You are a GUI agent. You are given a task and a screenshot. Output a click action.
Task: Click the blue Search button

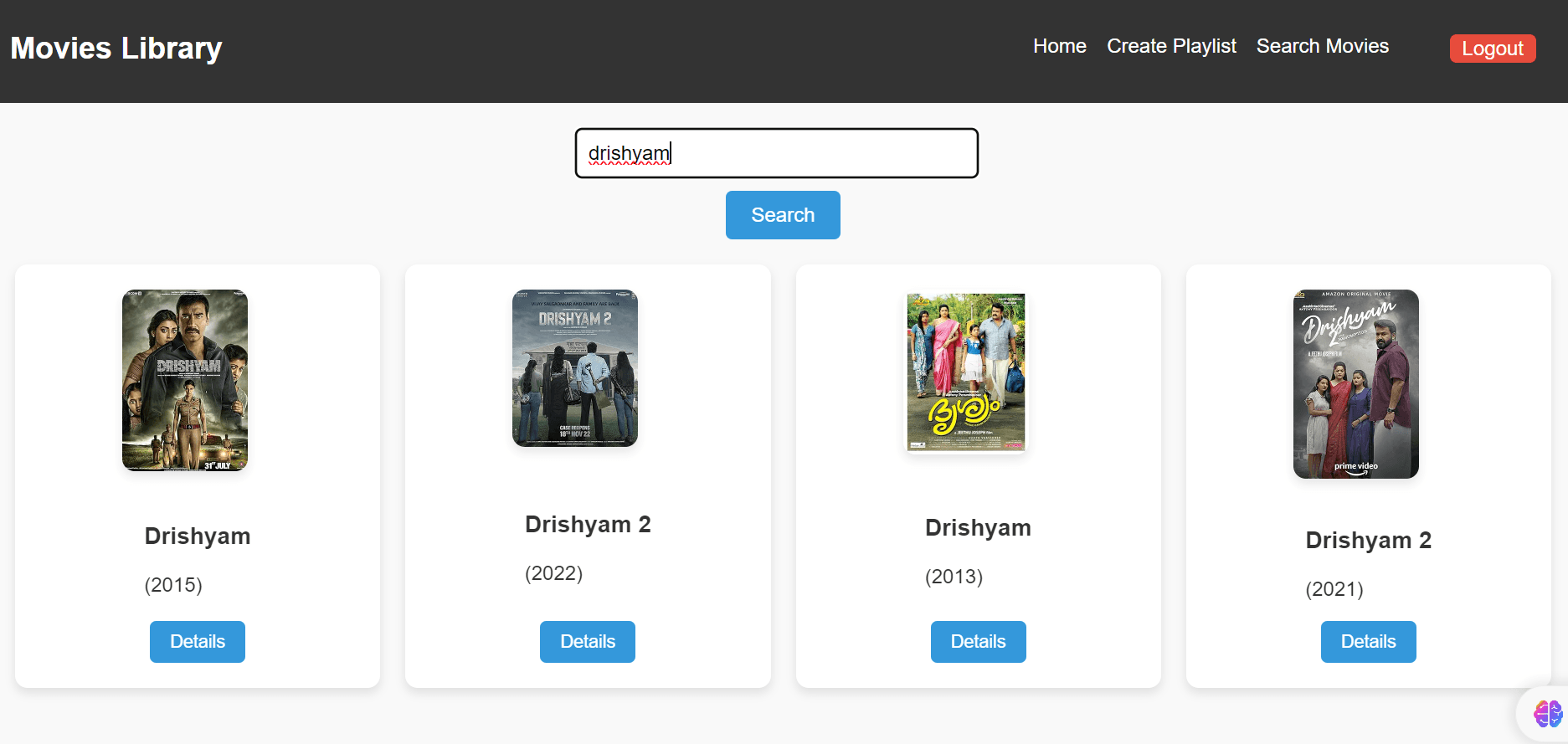(x=782, y=215)
